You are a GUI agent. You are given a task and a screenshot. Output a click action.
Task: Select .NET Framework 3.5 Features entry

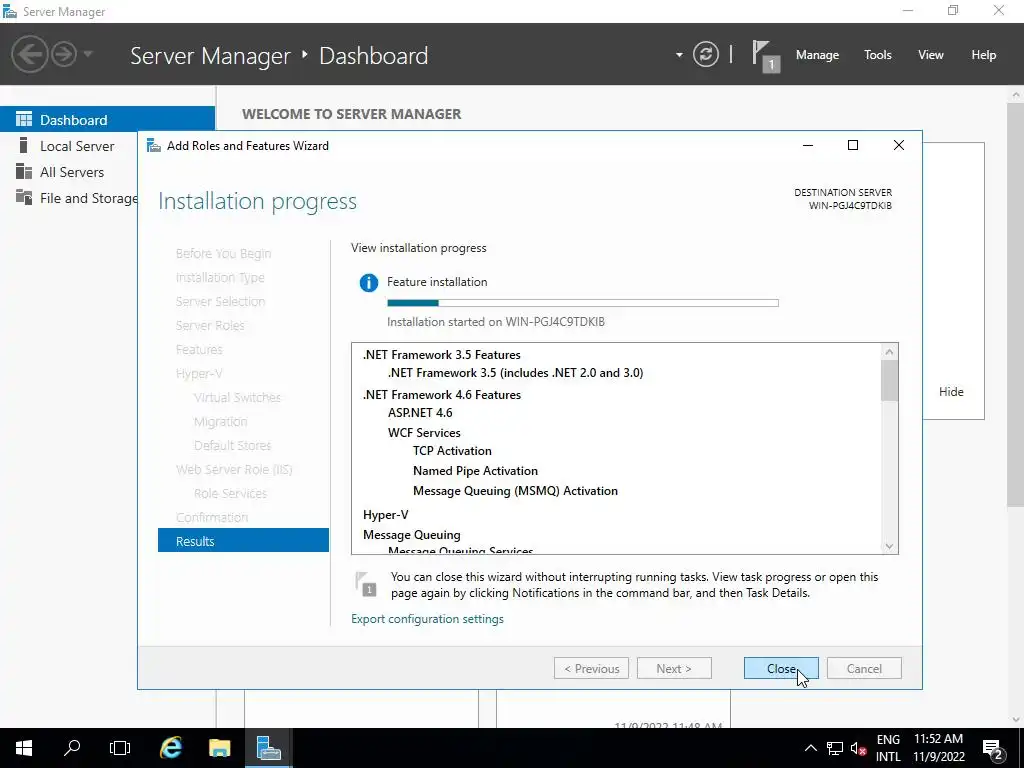441,355
